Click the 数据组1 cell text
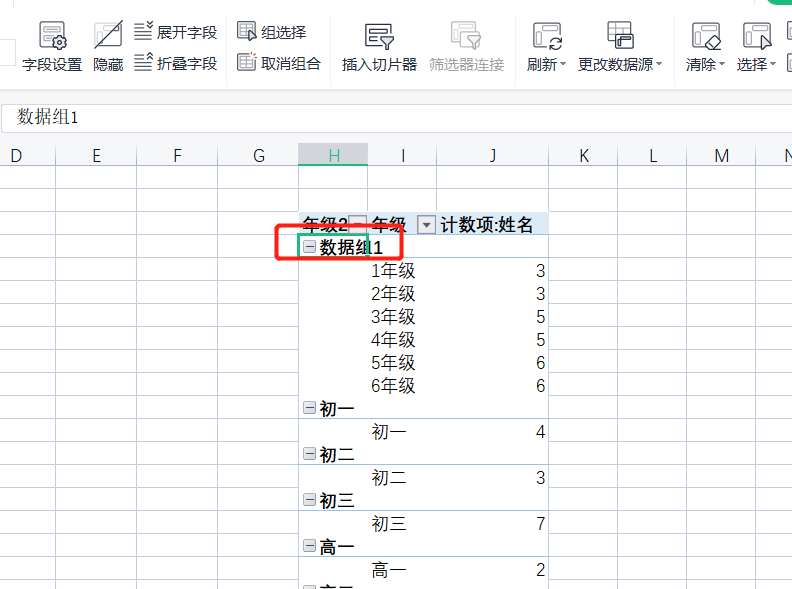The image size is (792, 589). click(351, 248)
